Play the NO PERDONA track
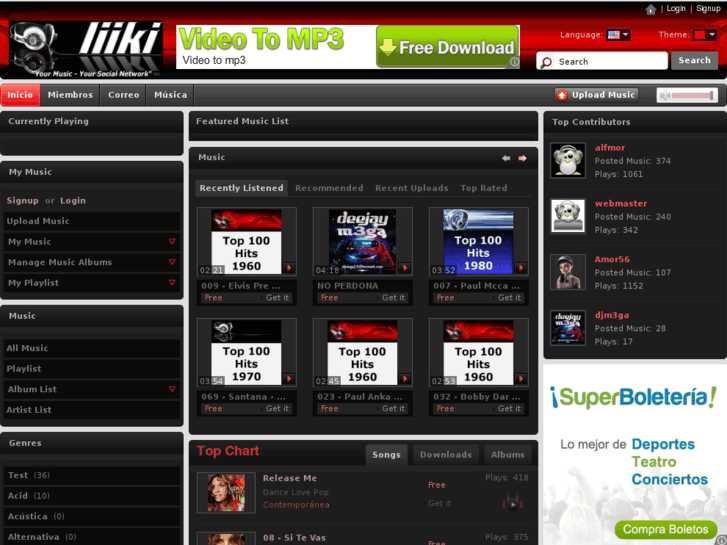Viewport: 727px width, 545px height. 405,268
